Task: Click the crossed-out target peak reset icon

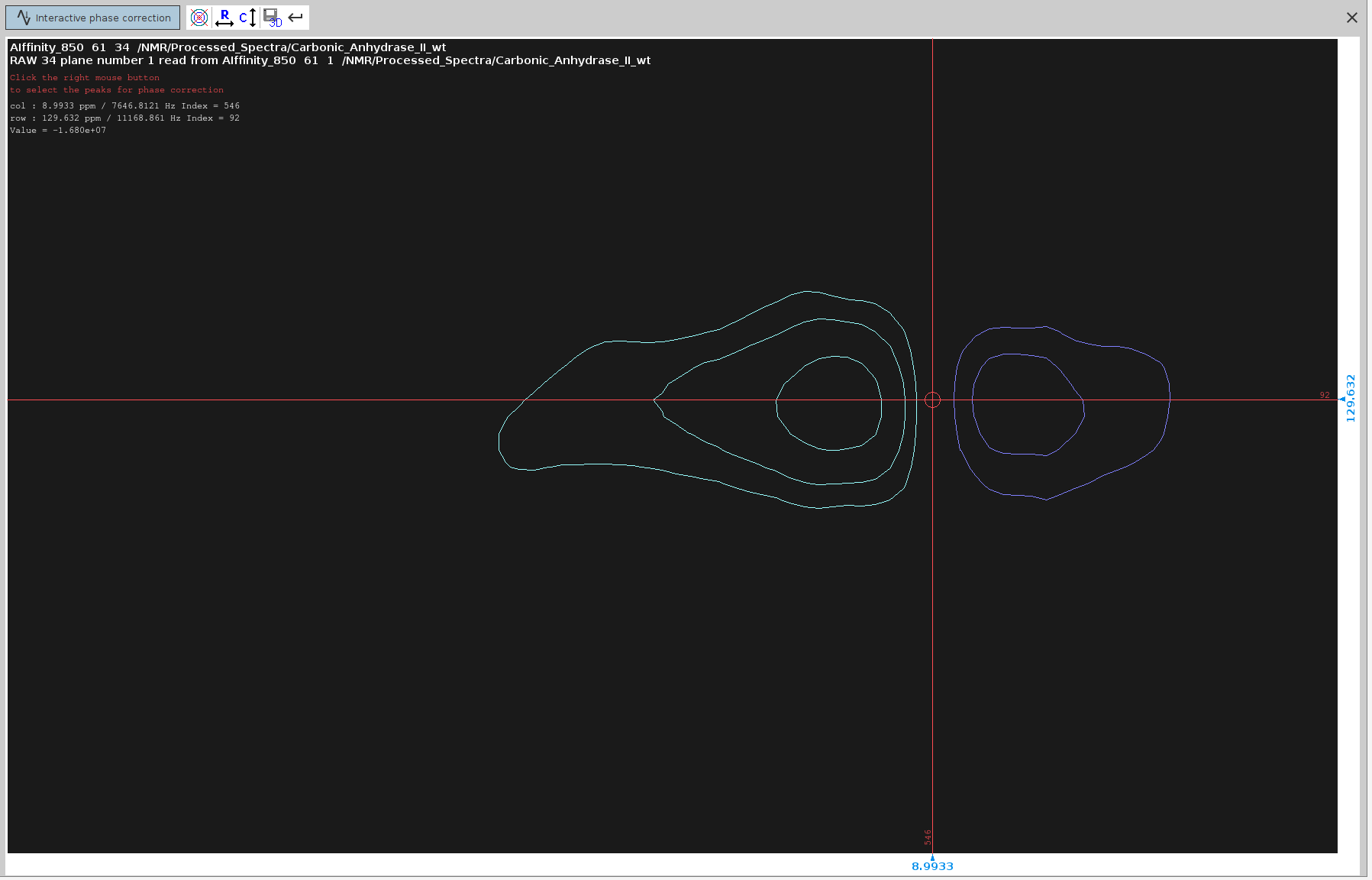Action: (199, 18)
